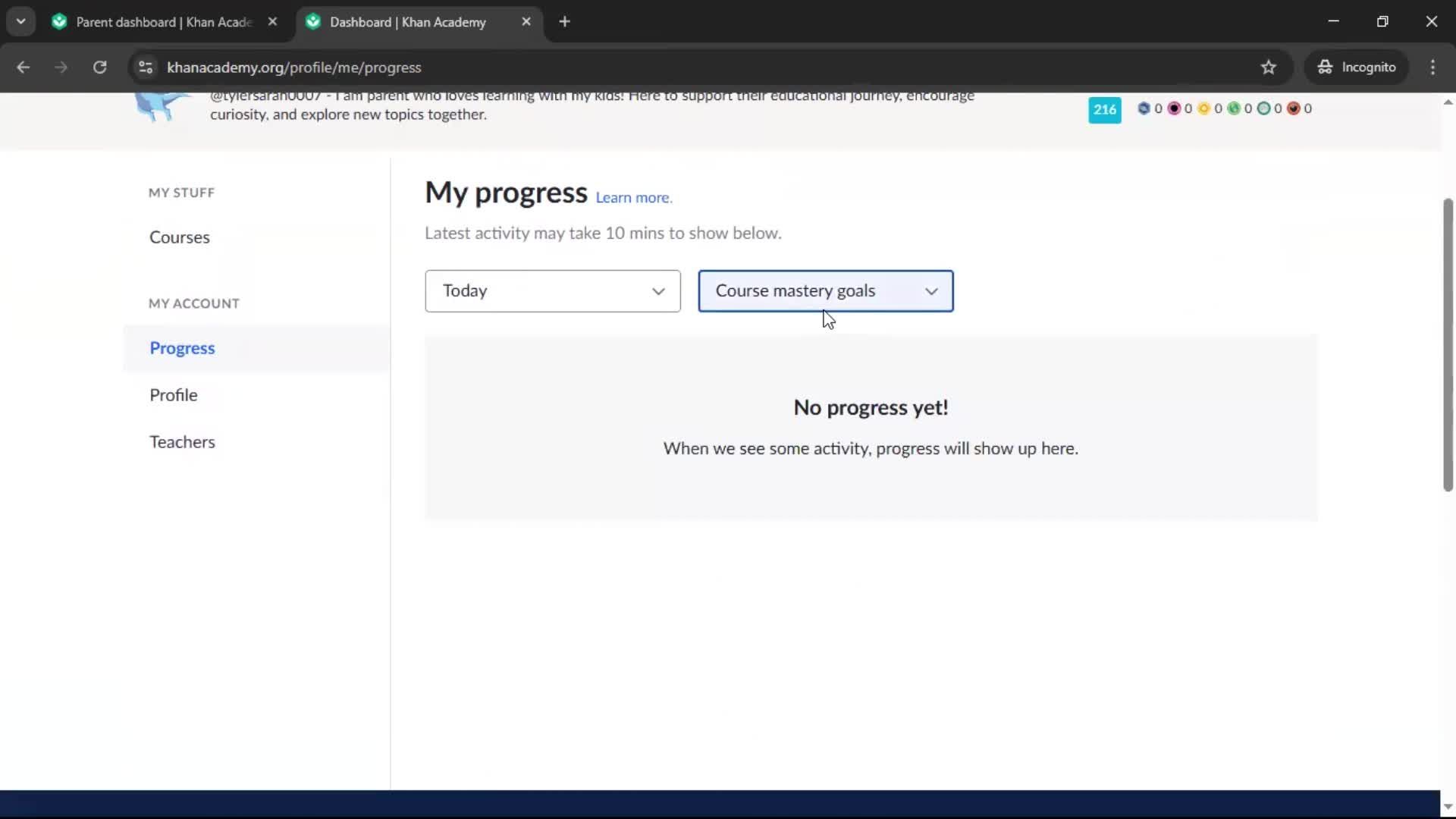
Task: Click the scroll down arrow
Action: (1448, 807)
